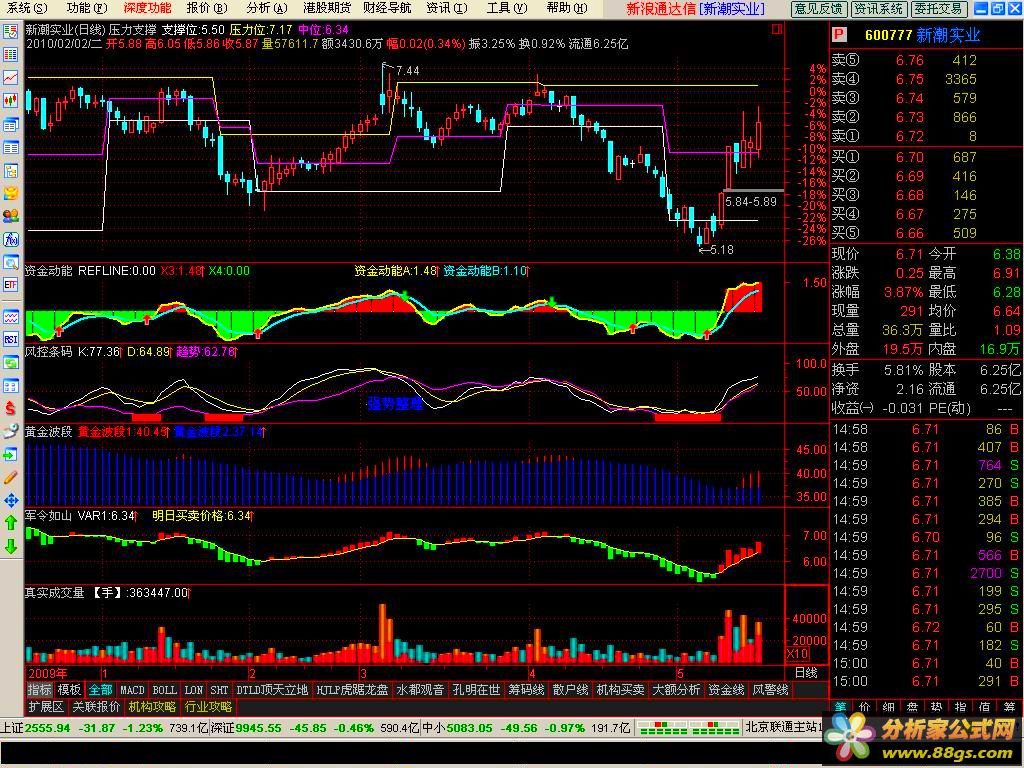Open the 帮助(H) menu

pyautogui.click(x=567, y=8)
